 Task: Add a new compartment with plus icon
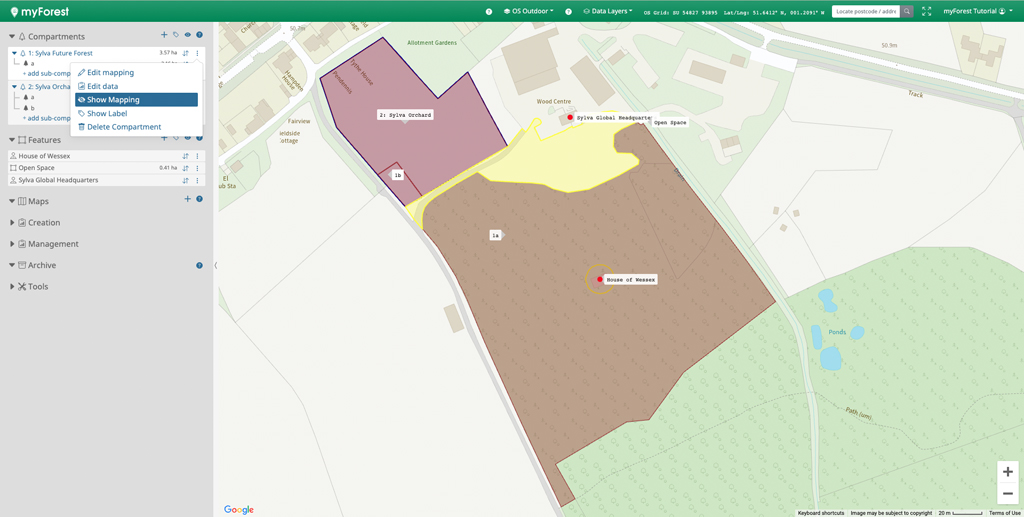164,35
